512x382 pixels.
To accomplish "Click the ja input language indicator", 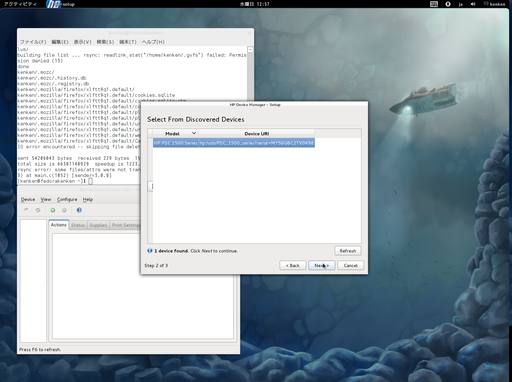I will click(461, 4).
